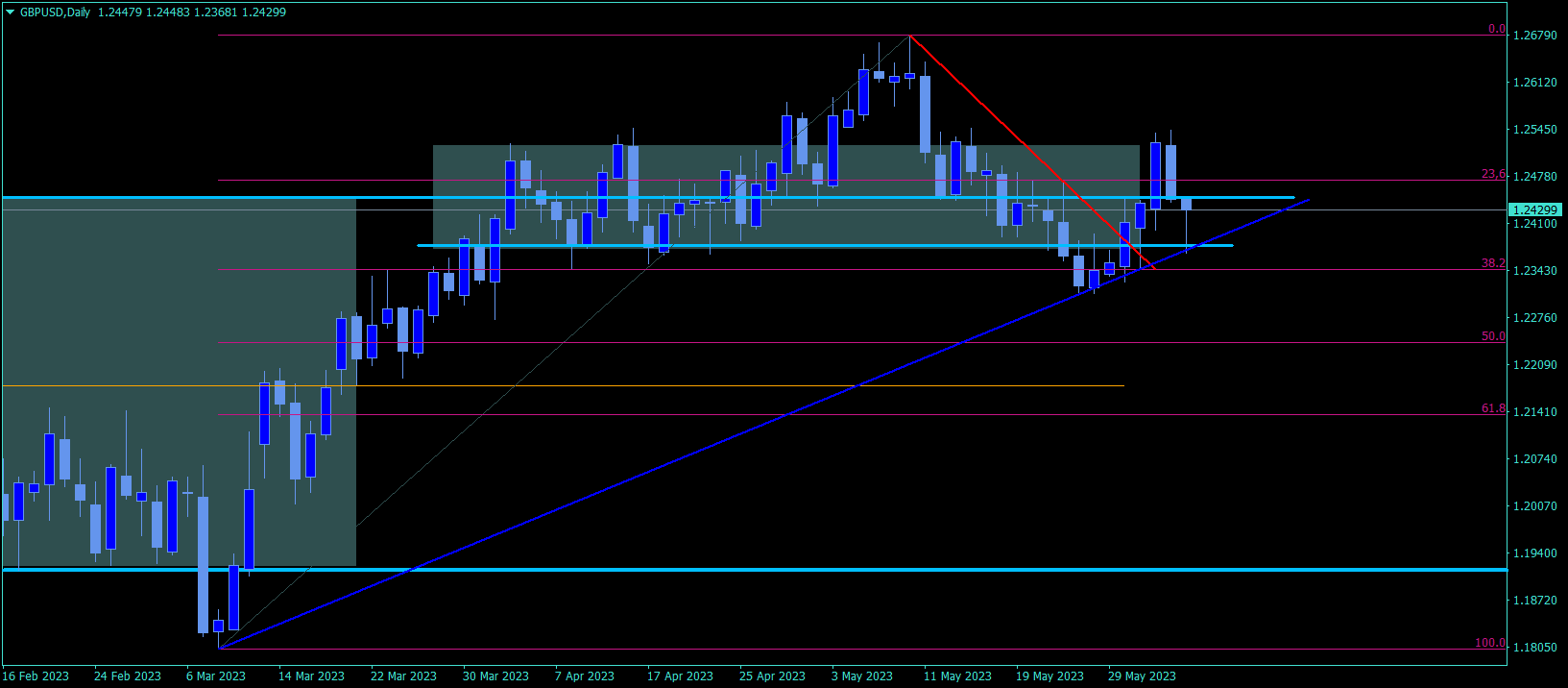Click the 1.22090 price axis label
1568x688 pixels.
[1535, 365]
